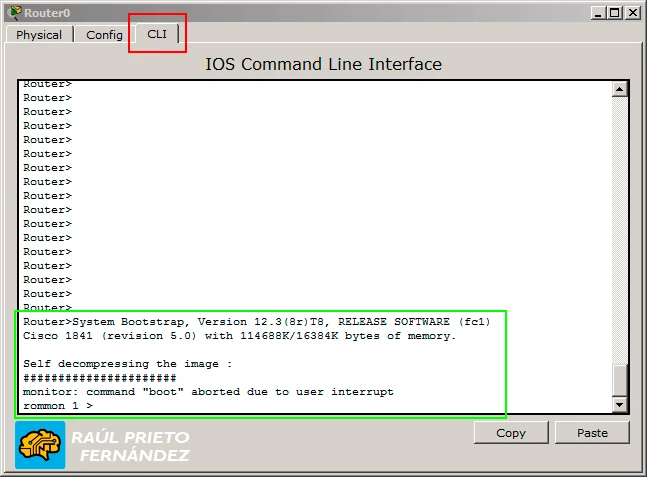Click the row of hash progress marks
Image resolution: width=647 pixels, height=477 pixels.
pos(100,378)
